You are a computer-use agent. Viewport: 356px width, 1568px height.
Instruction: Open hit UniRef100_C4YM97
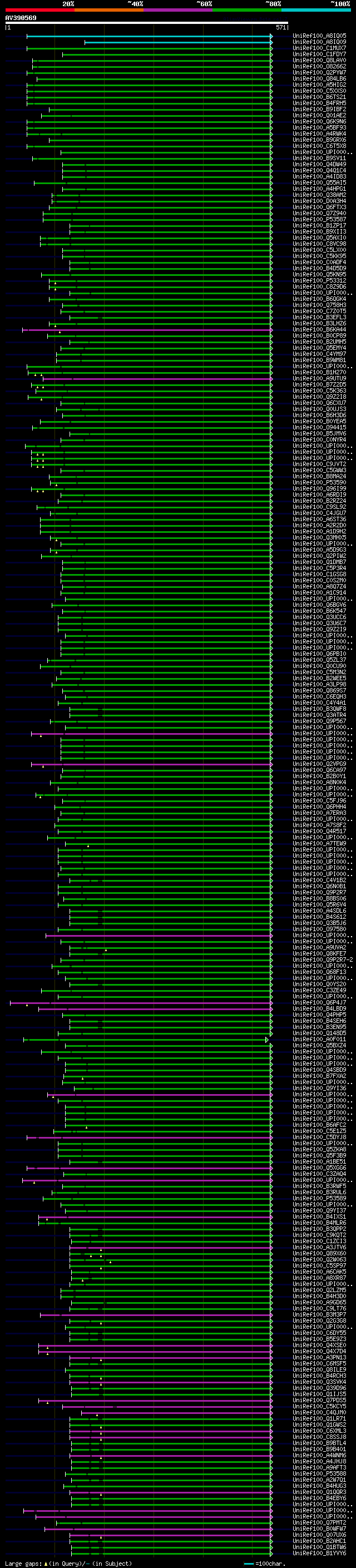tap(319, 354)
